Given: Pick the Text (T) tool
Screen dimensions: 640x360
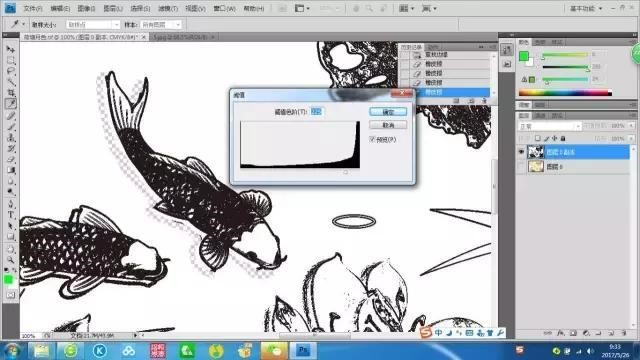Looking at the screenshot, I should click(11, 215).
